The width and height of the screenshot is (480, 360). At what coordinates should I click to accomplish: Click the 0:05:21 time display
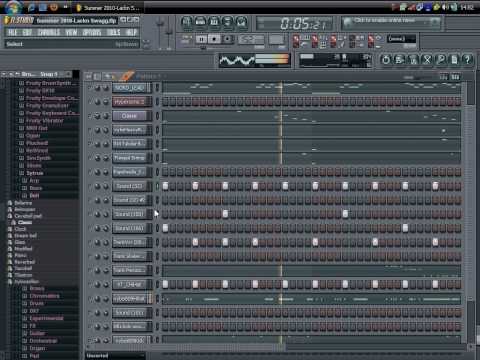point(295,24)
